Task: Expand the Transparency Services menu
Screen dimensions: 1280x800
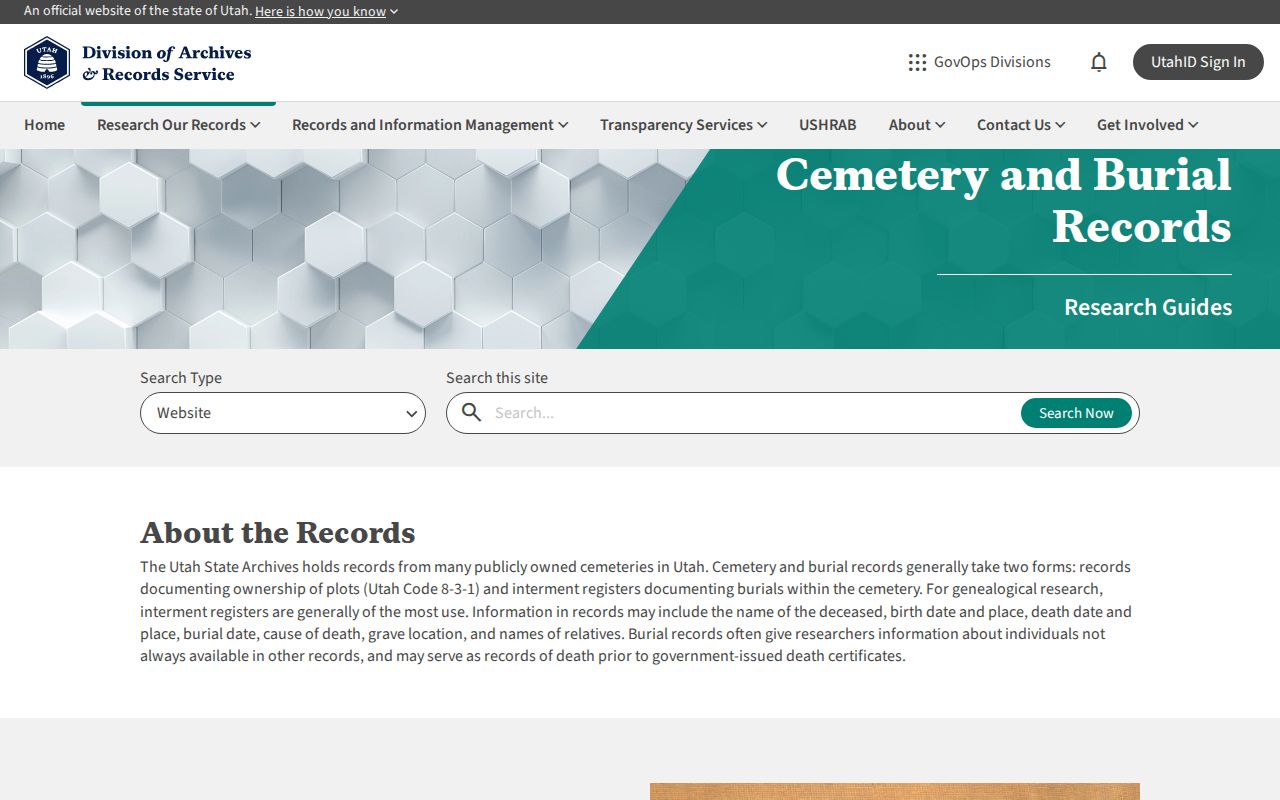Action: (x=683, y=125)
